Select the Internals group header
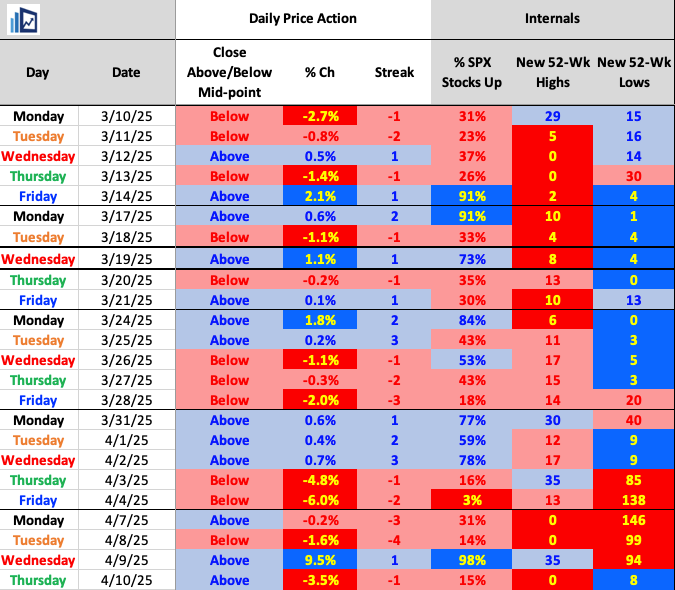 click(x=552, y=19)
